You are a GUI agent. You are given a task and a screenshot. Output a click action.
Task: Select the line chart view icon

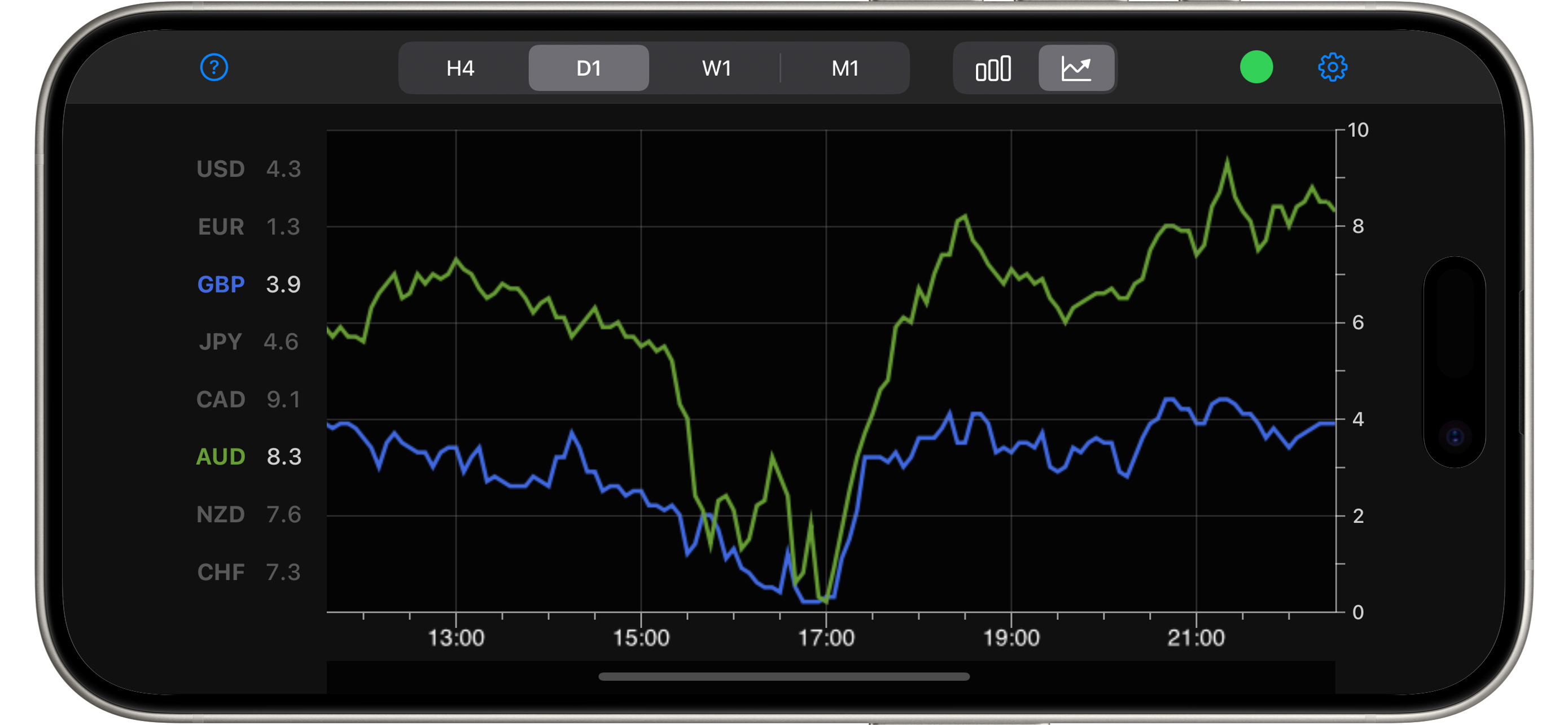pos(1076,68)
